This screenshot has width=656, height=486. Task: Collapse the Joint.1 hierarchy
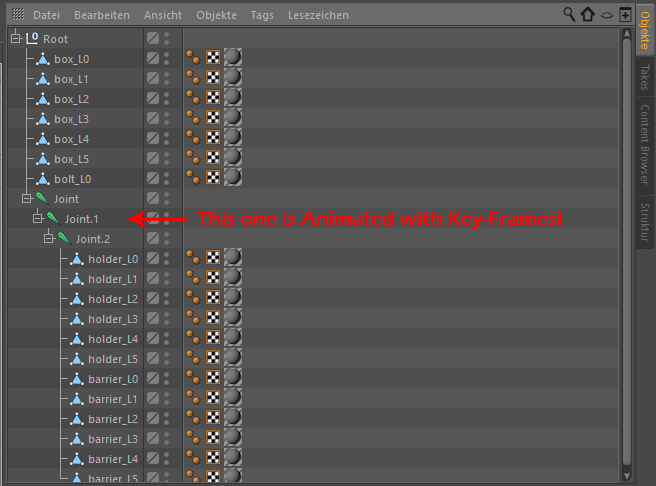38,218
